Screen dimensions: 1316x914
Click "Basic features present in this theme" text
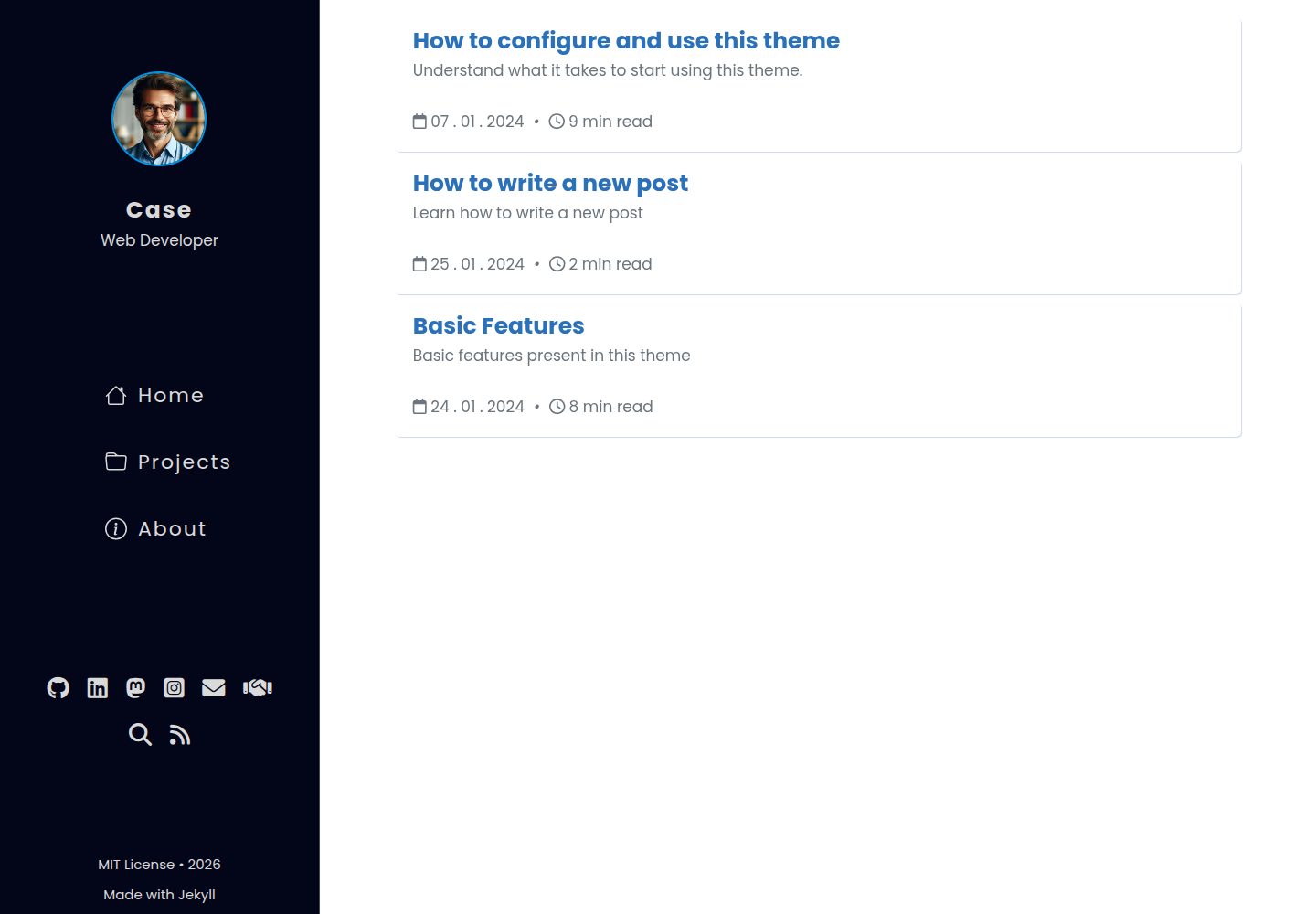click(x=551, y=356)
